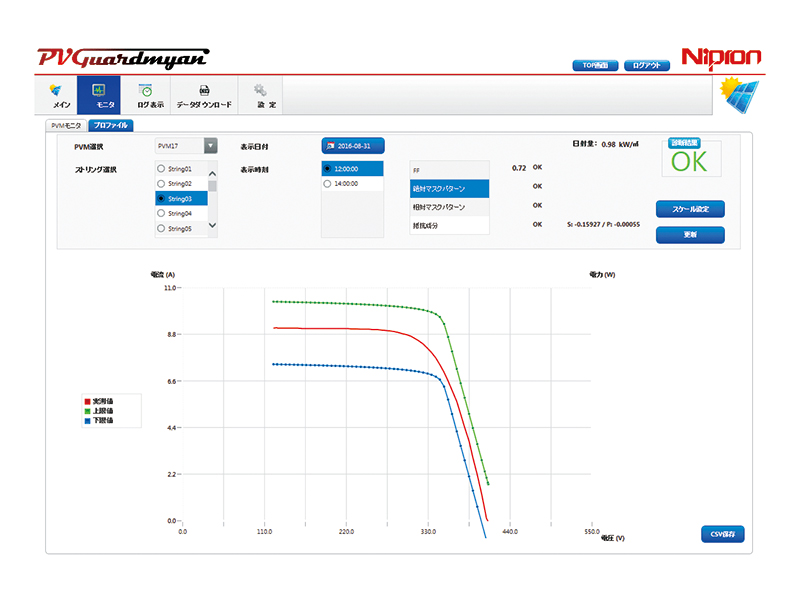Choose the 14:00:00 display time option
The image size is (800, 600).
pyautogui.click(x=328, y=184)
